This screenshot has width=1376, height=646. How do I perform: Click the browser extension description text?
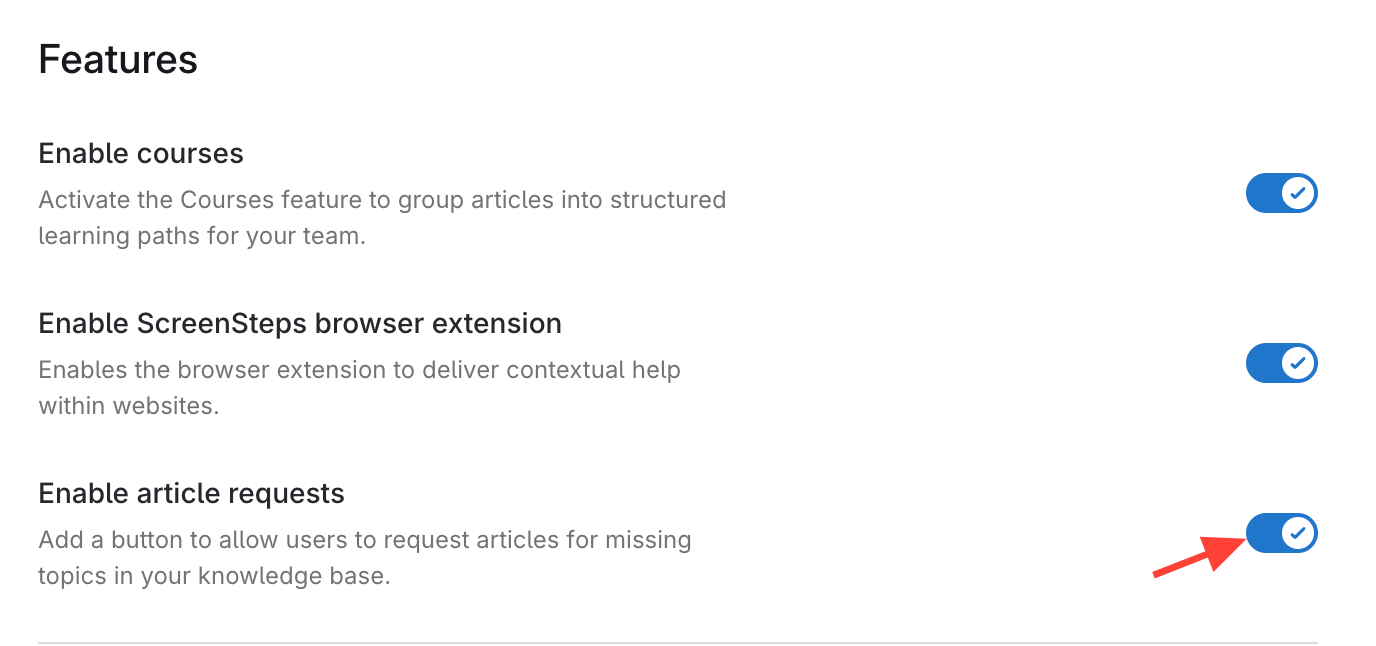[x=359, y=370]
